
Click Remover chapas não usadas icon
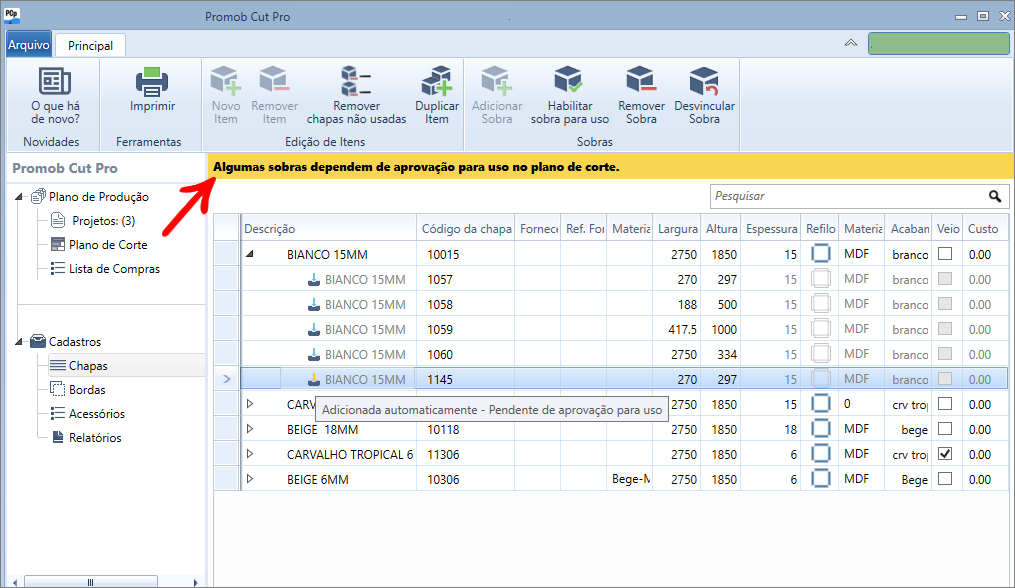point(356,81)
